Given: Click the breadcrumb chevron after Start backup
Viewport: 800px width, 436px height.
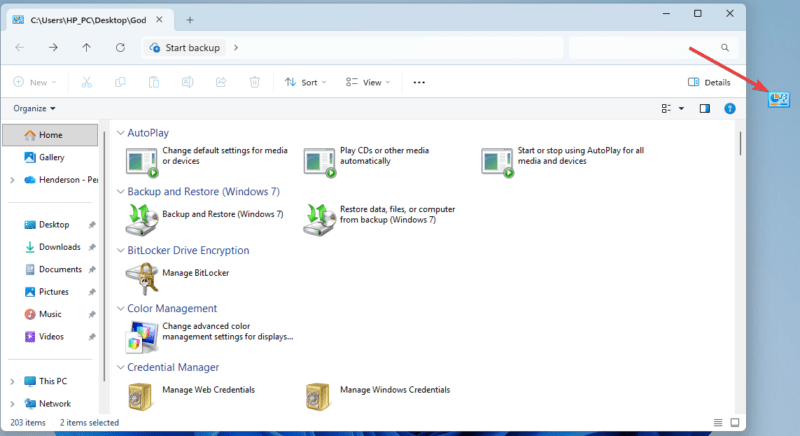Looking at the screenshot, I should point(236,47).
